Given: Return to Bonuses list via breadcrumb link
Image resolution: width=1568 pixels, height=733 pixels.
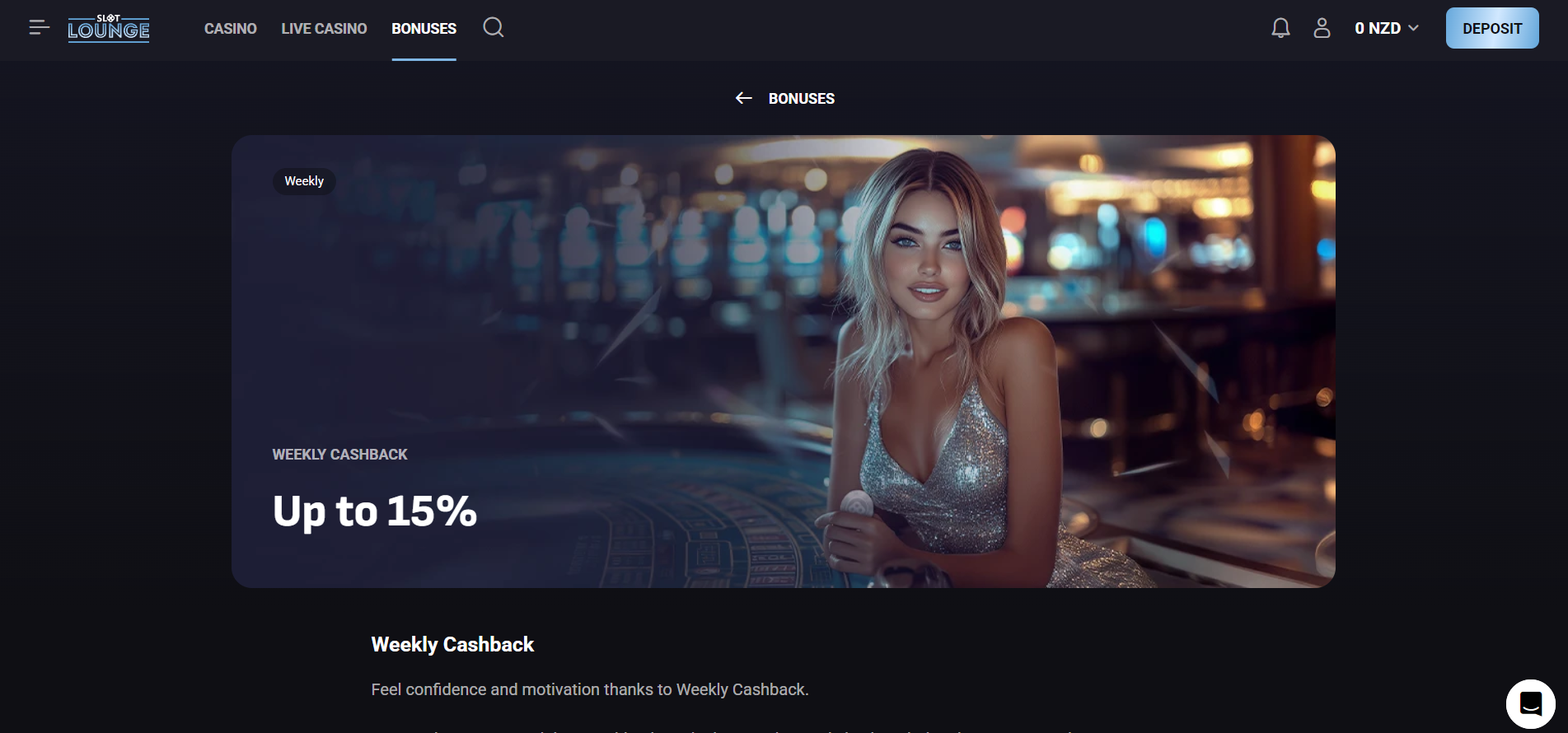Looking at the screenshot, I should 802,99.
